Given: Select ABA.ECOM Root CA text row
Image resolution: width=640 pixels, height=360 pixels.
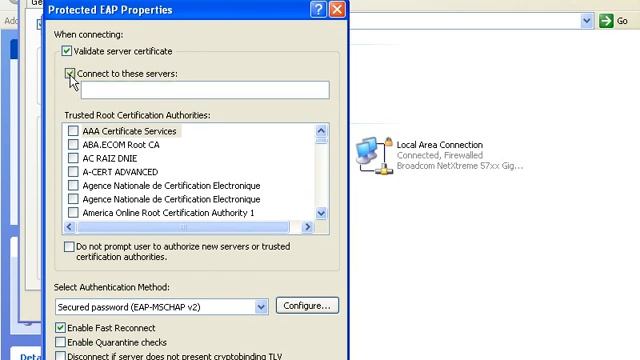Looking at the screenshot, I should (x=121, y=145).
